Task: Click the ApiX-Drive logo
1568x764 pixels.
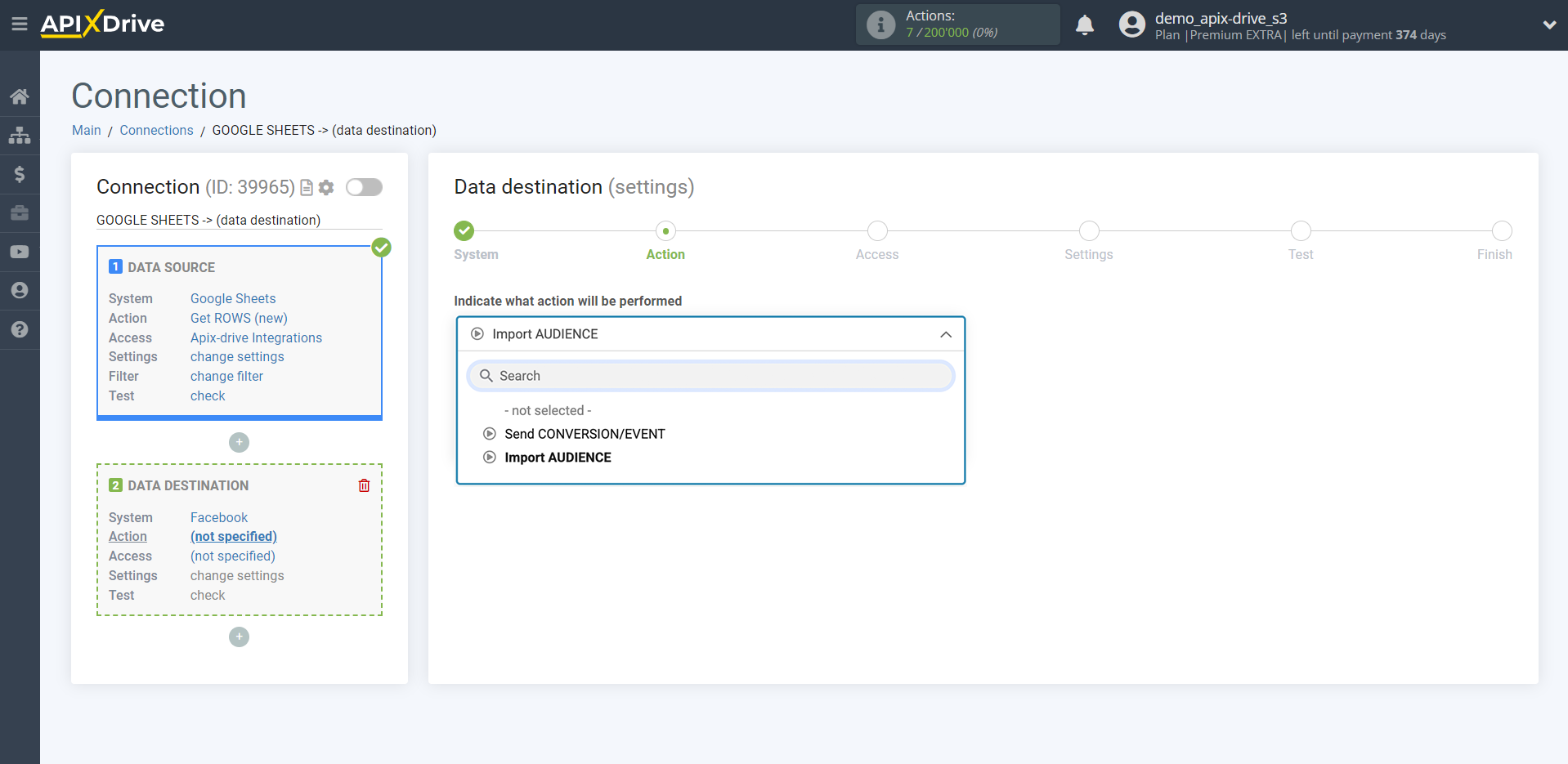Action: [x=102, y=24]
